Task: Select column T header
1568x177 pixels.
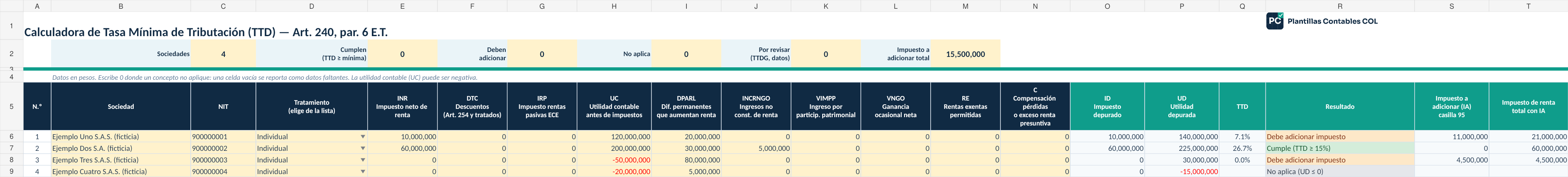Action: point(1528,6)
